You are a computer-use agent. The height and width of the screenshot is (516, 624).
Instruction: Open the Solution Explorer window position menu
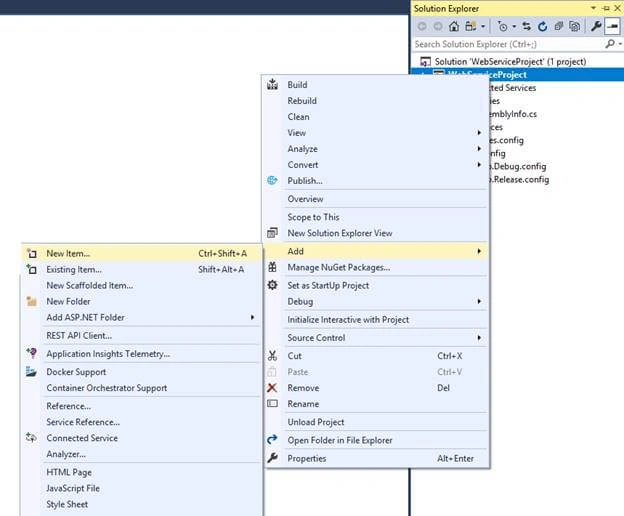coord(593,8)
